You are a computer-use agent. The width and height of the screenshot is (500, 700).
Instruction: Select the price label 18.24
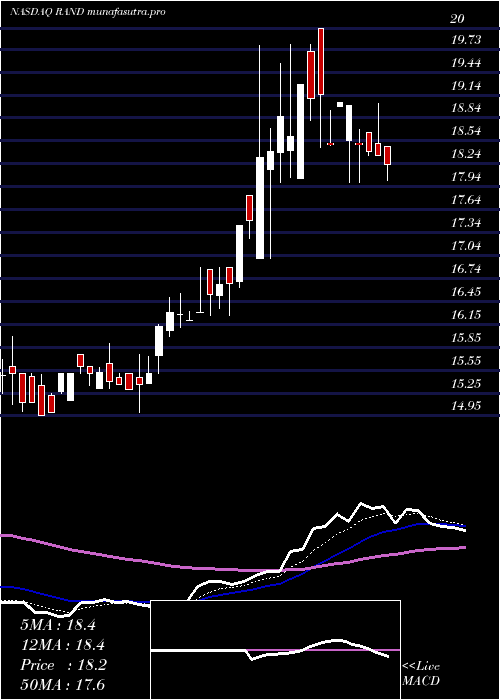click(x=467, y=154)
